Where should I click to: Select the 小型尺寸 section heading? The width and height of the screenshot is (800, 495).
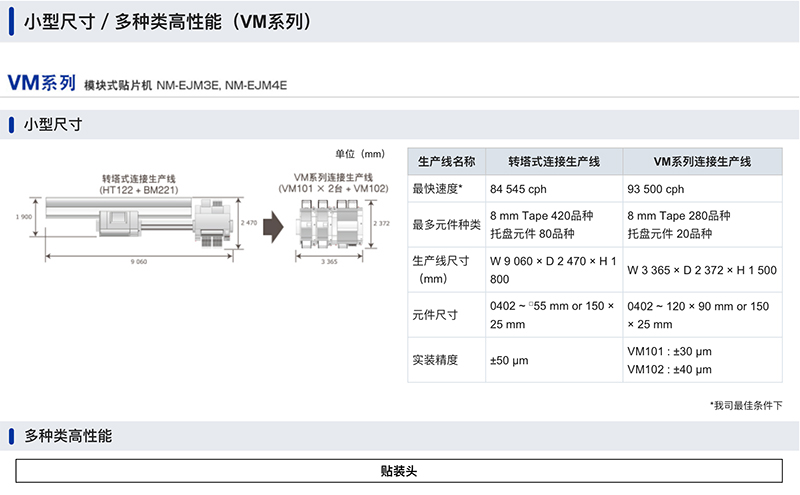(52, 125)
